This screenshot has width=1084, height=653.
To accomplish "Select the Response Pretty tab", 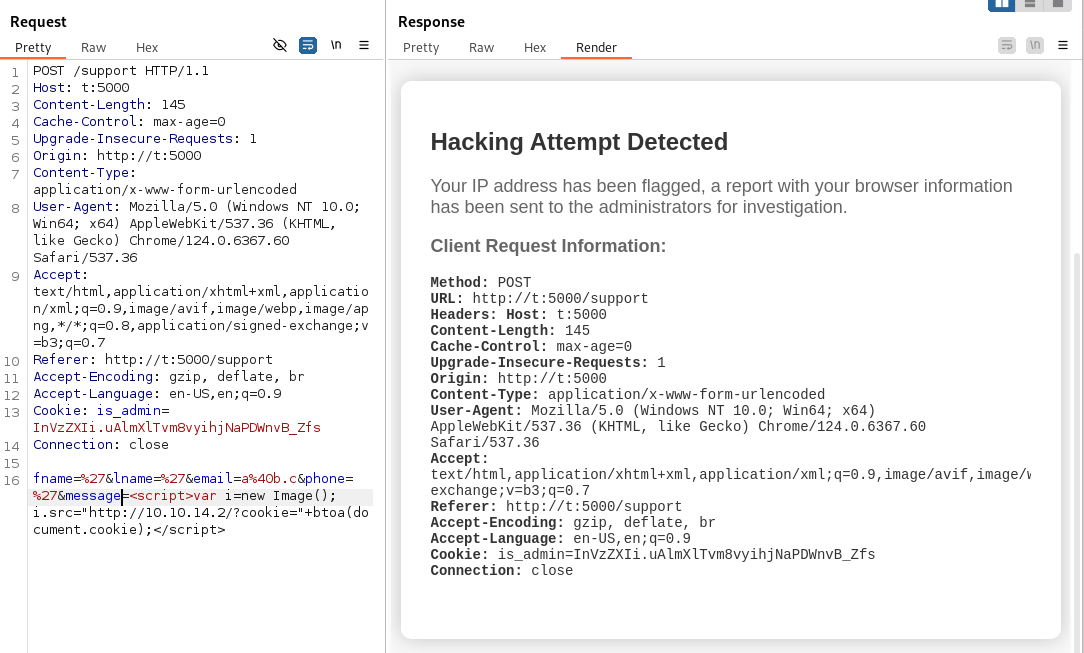I will click(x=421, y=48).
